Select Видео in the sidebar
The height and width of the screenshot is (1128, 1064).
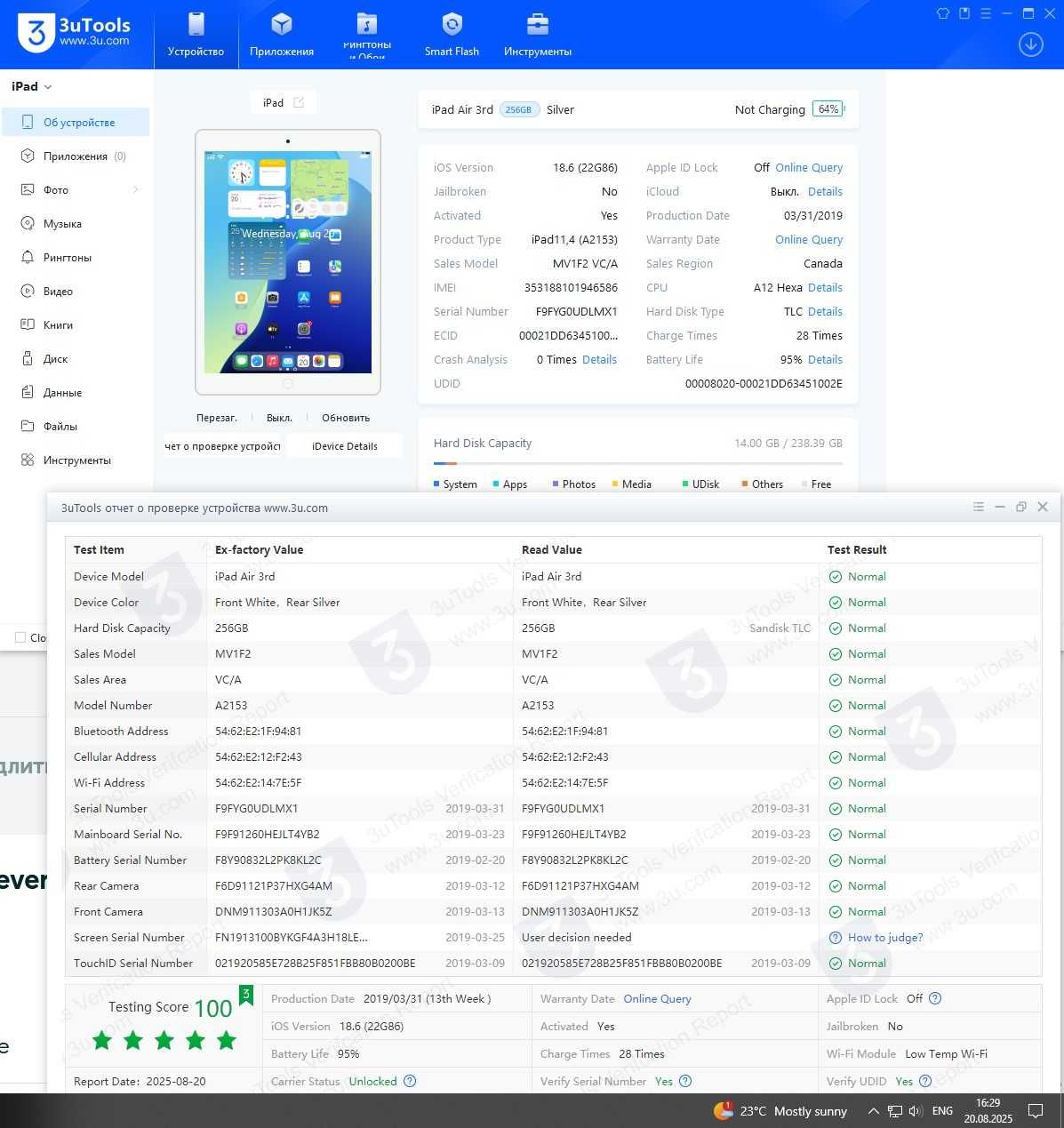point(76,292)
